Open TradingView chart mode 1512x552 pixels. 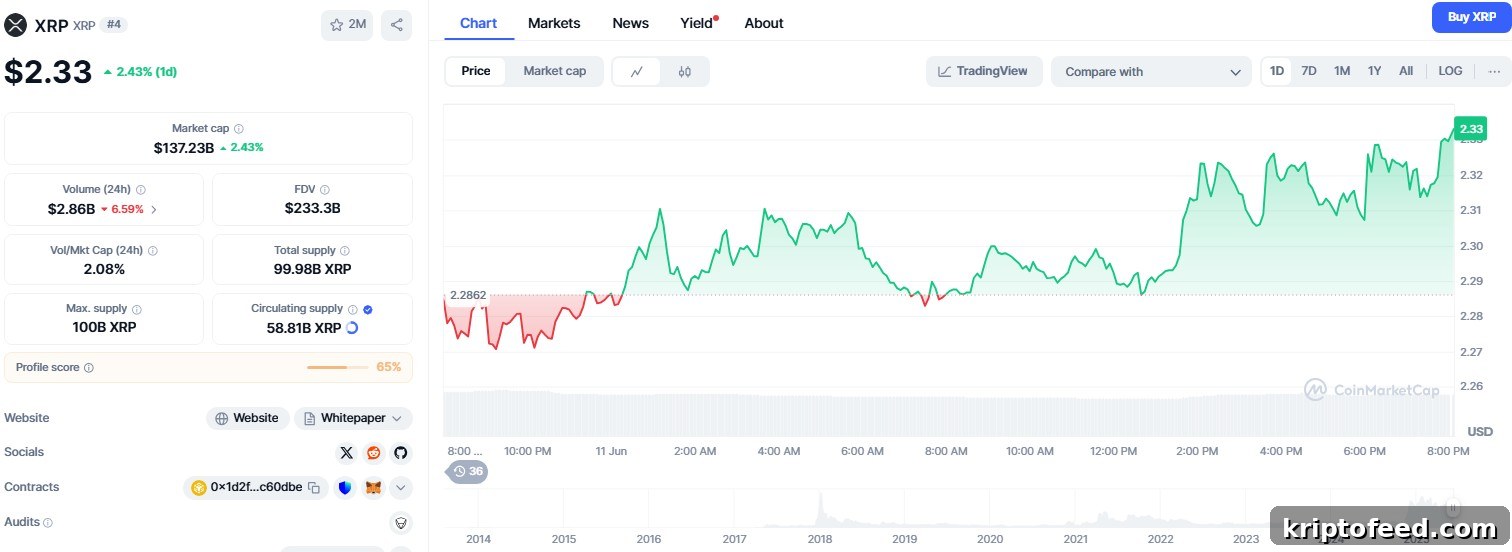984,71
